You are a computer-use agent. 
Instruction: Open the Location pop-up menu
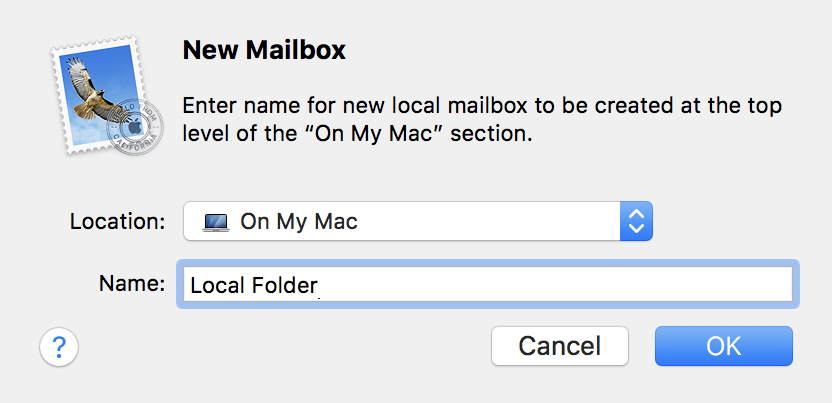(x=417, y=222)
